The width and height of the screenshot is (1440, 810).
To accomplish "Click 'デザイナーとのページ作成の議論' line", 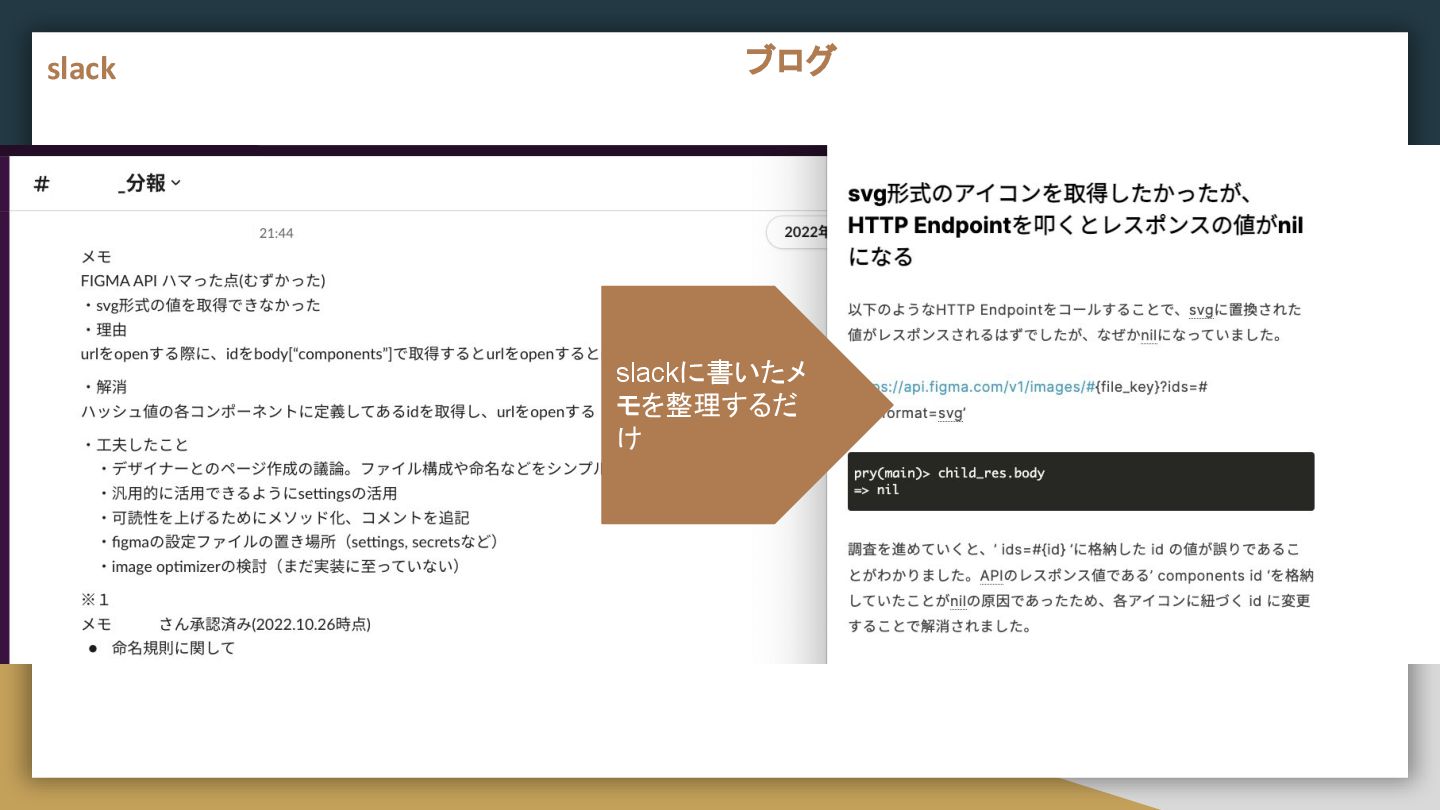I will click(x=351, y=468).
